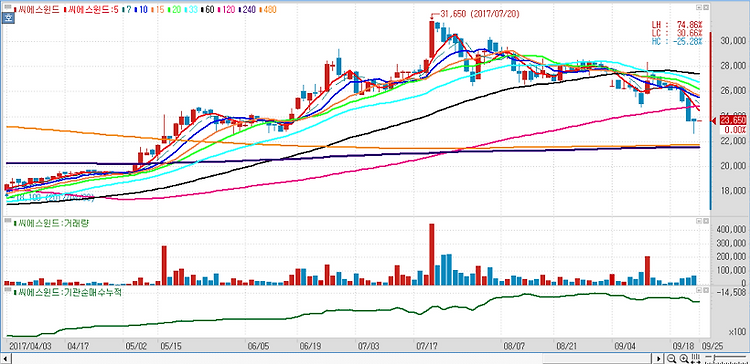Click the -14,508 axis value
This screenshot has height=364, width=750.
[x=731, y=292]
